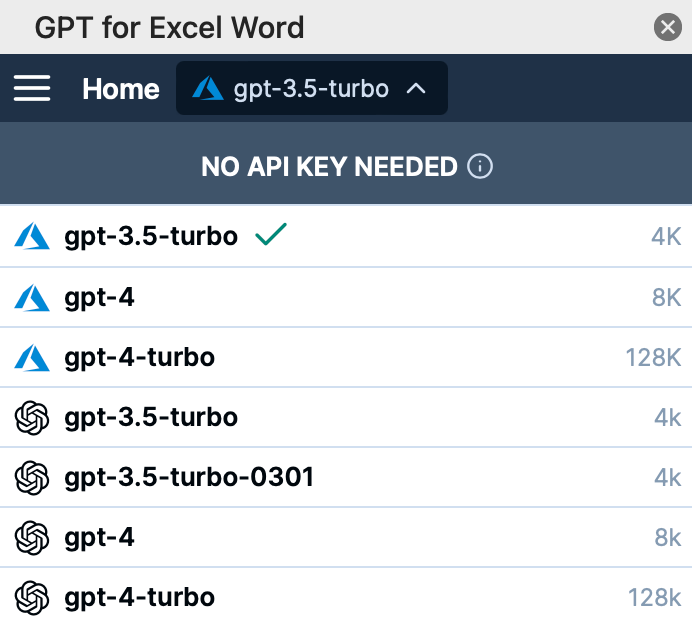Open the hamburger menu

(x=32, y=88)
